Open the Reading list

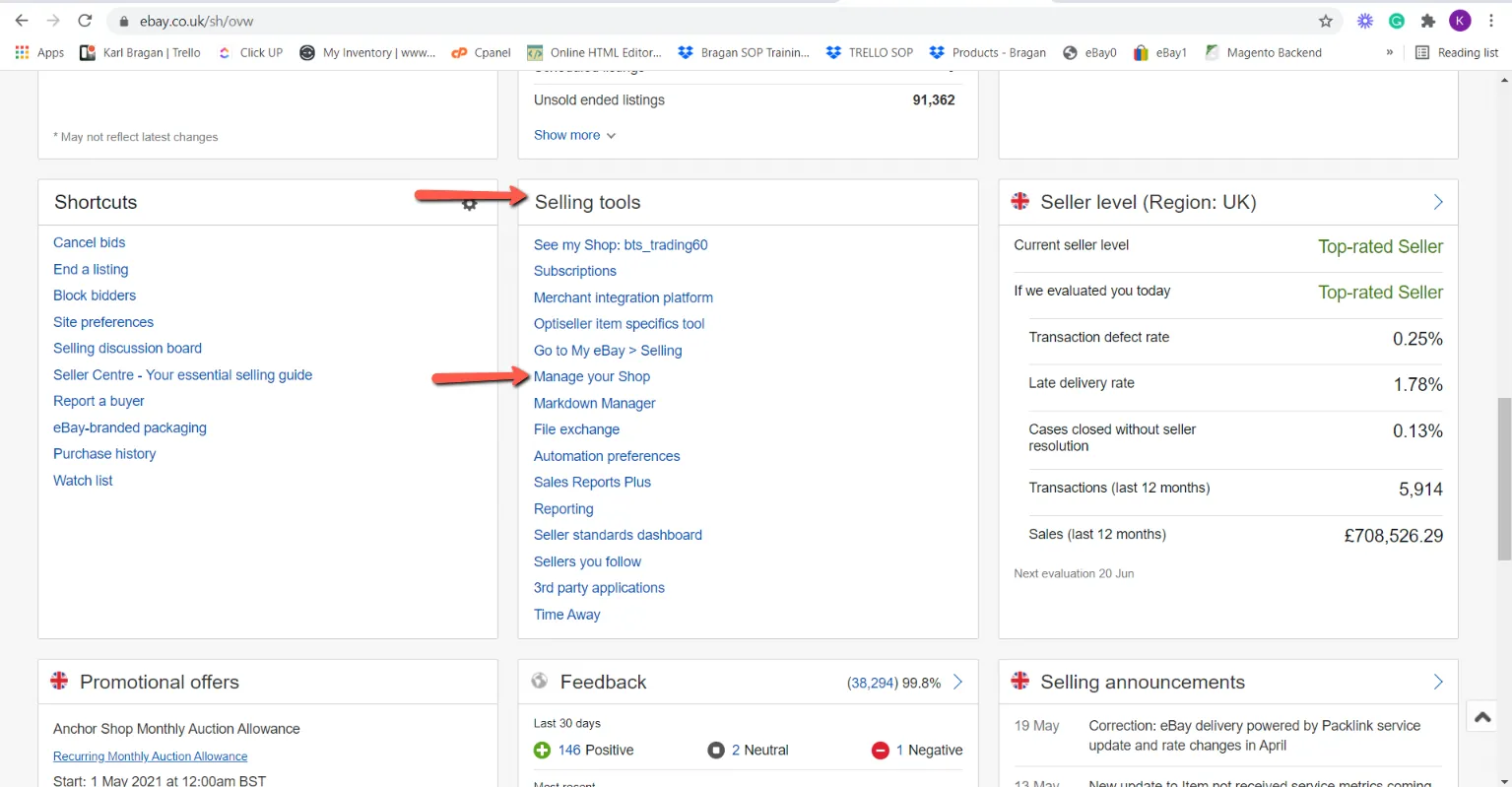click(x=1457, y=52)
